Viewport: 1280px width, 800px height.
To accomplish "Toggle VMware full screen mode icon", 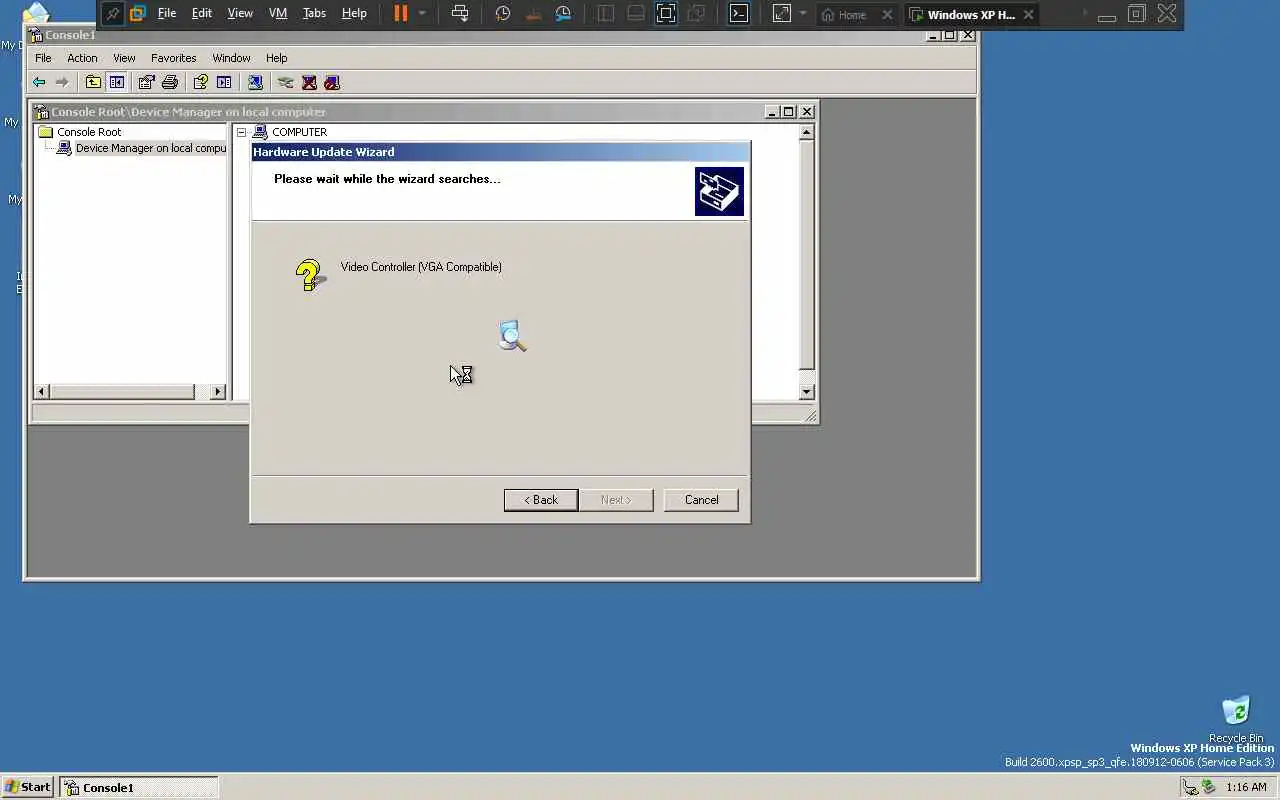I will [666, 14].
